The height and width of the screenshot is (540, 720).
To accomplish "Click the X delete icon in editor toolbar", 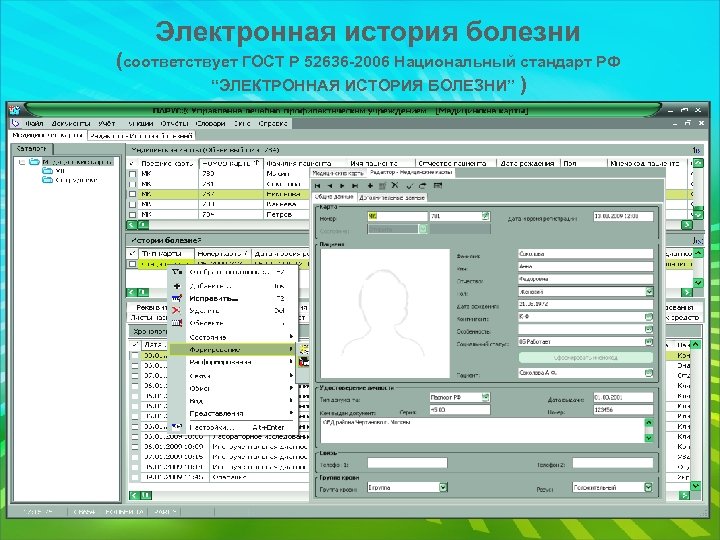I will click(394, 186).
